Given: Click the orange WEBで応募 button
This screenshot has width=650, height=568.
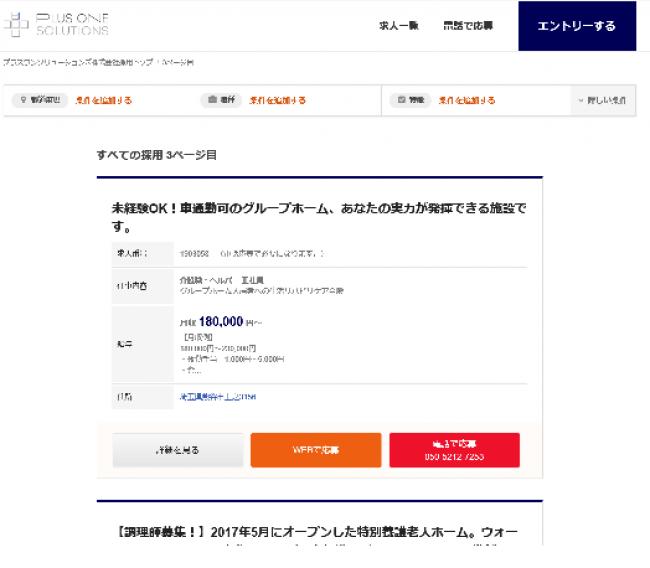Looking at the screenshot, I should [x=316, y=450].
